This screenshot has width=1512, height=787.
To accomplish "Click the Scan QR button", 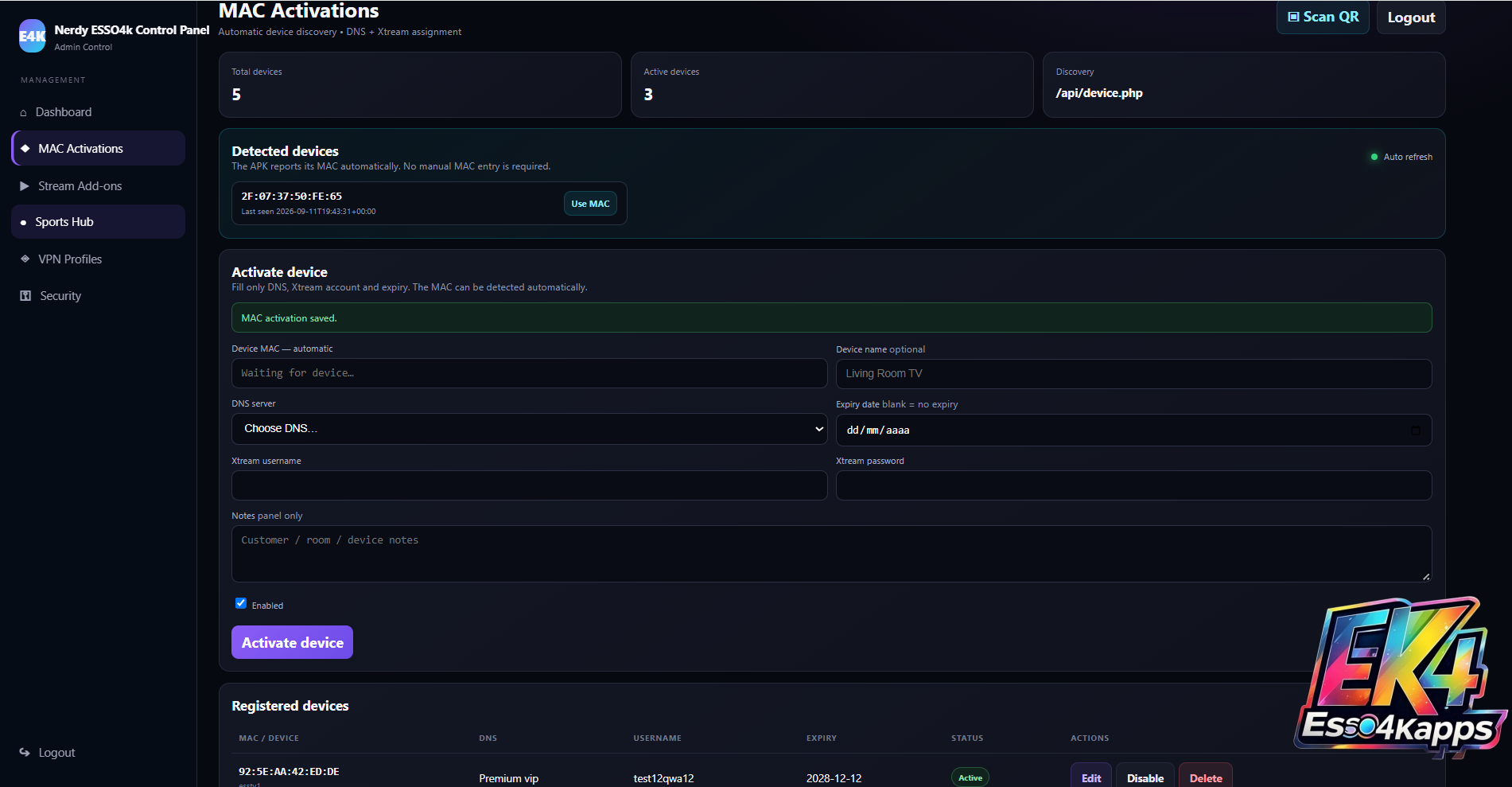I will click(1323, 17).
